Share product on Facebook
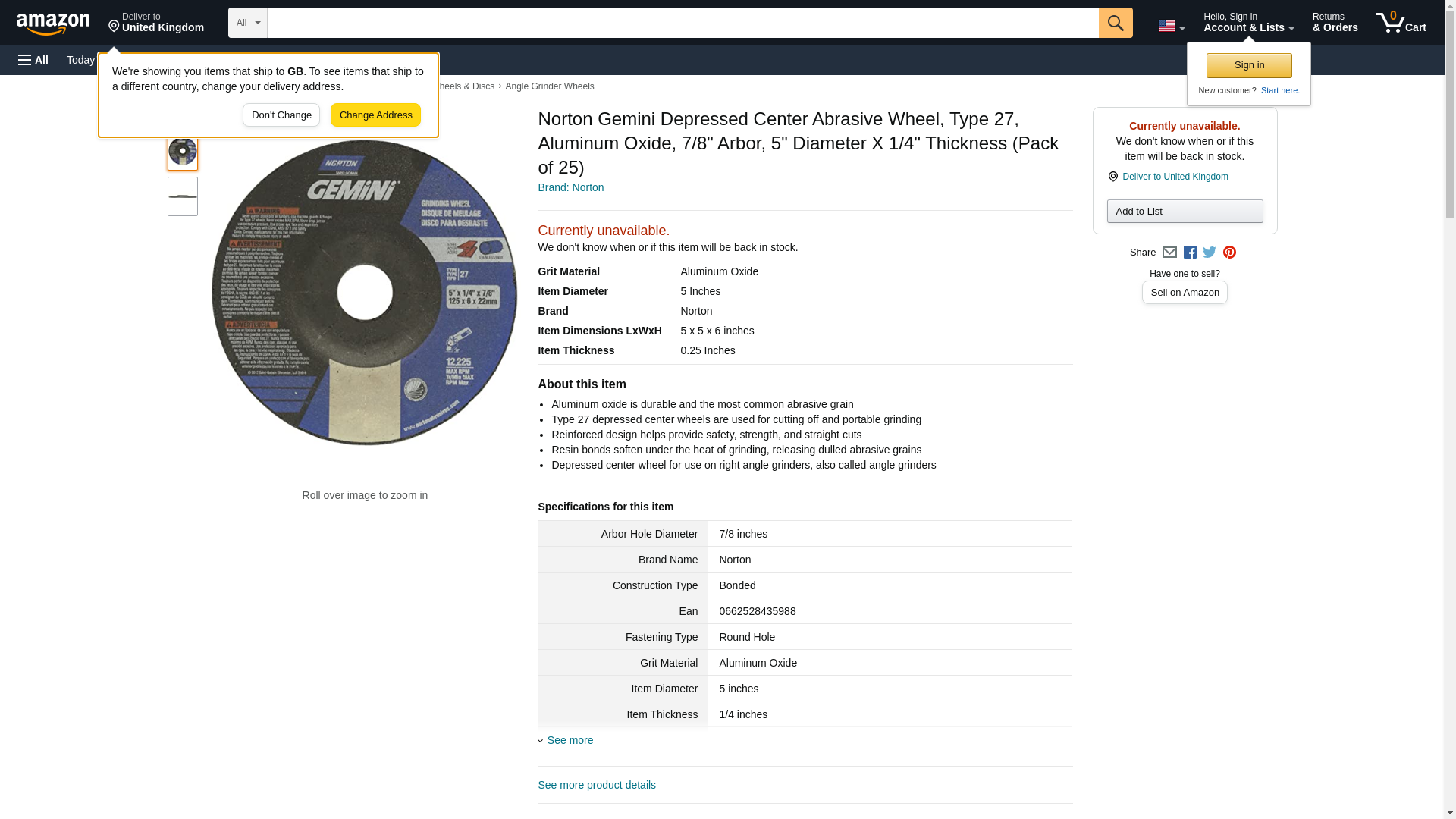This screenshot has height=819, width=1456. (x=1190, y=253)
